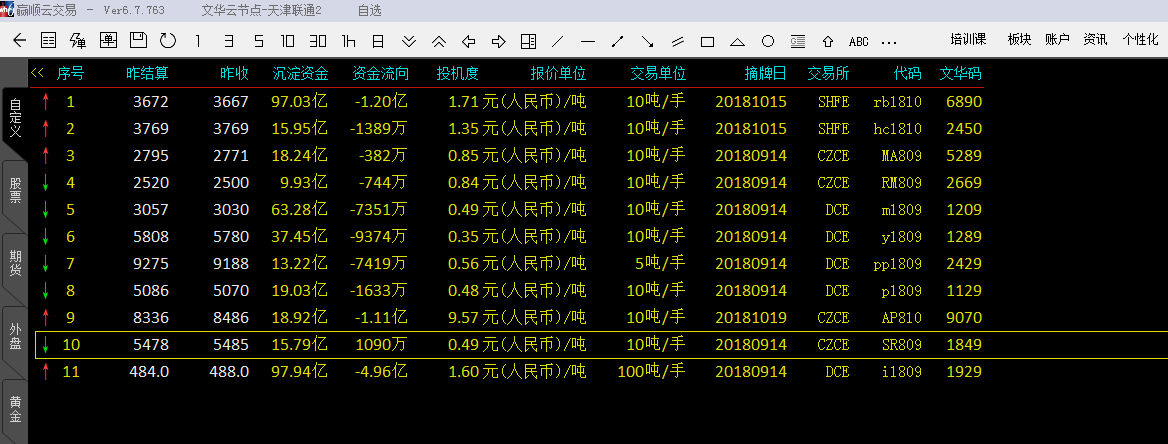Image resolution: width=1168 pixels, height=444 pixels.
Task: Select the 1h hourly period button
Action: (349, 41)
